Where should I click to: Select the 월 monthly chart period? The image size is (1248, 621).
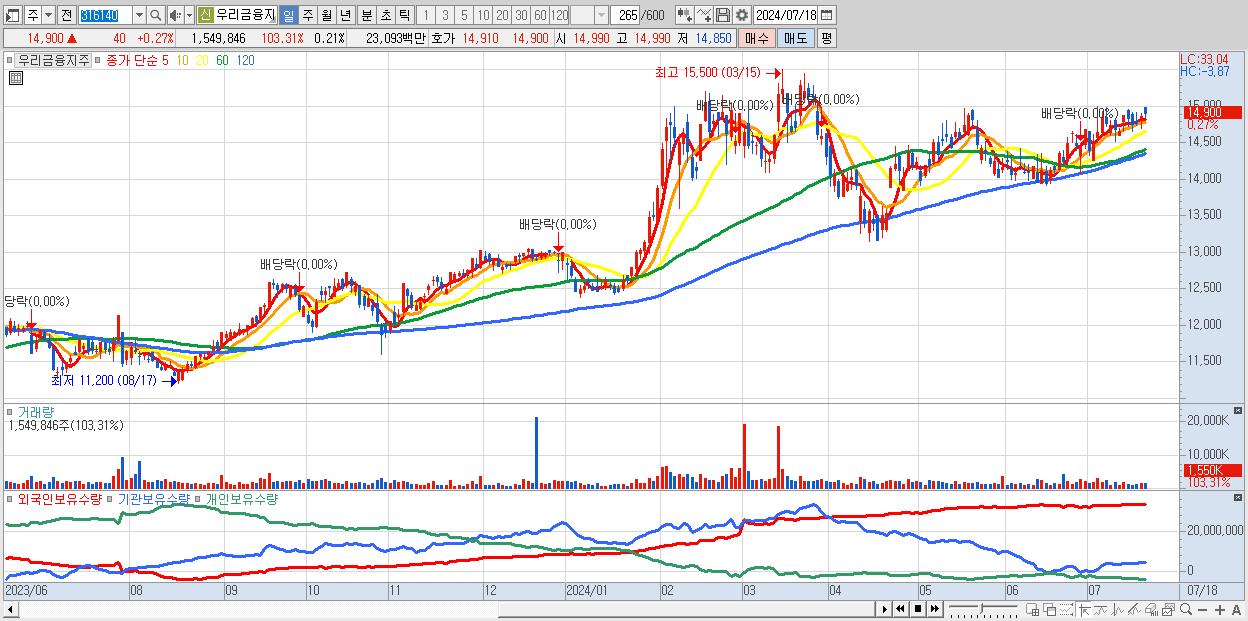(x=326, y=15)
